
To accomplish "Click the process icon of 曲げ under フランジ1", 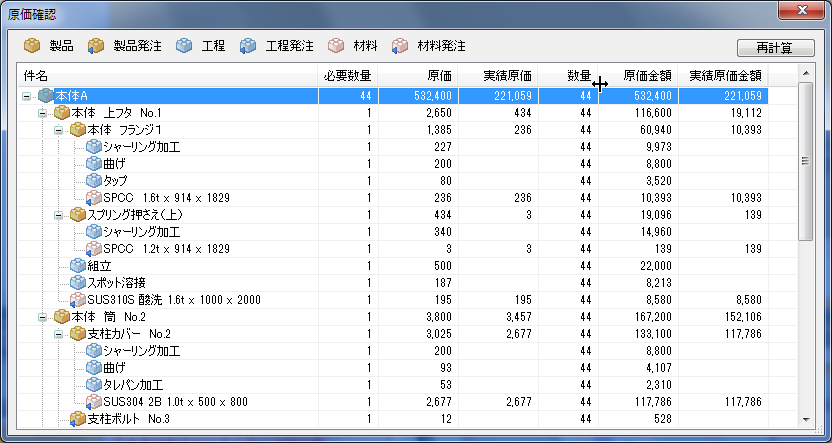I will (x=93, y=164).
